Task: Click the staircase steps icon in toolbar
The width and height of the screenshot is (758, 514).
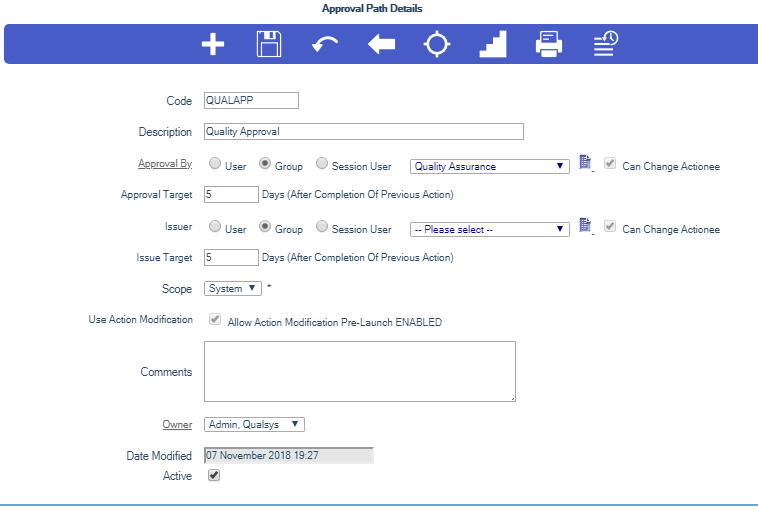Action: point(493,45)
